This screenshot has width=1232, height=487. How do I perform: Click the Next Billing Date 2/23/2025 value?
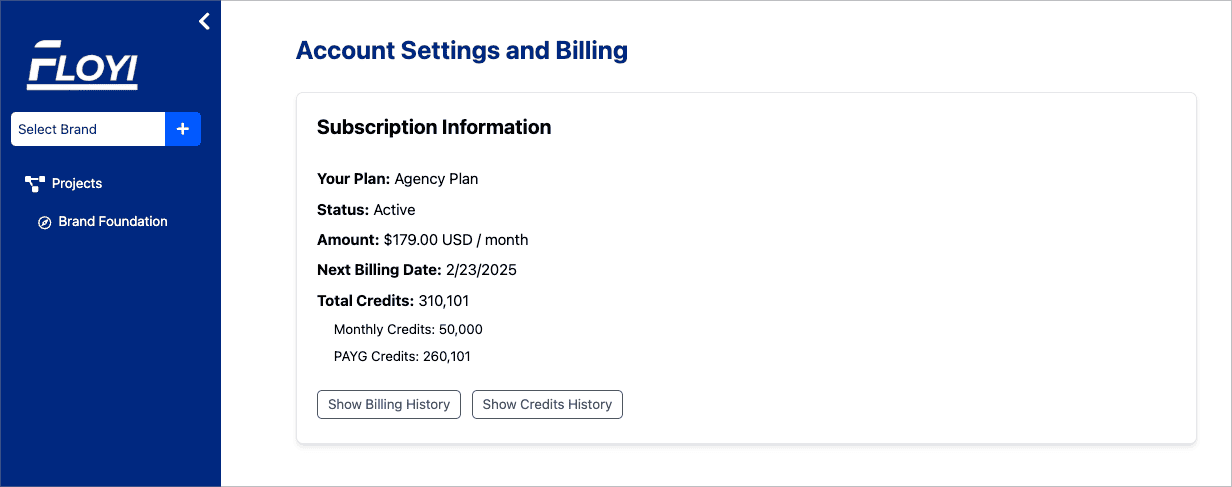[481, 270]
